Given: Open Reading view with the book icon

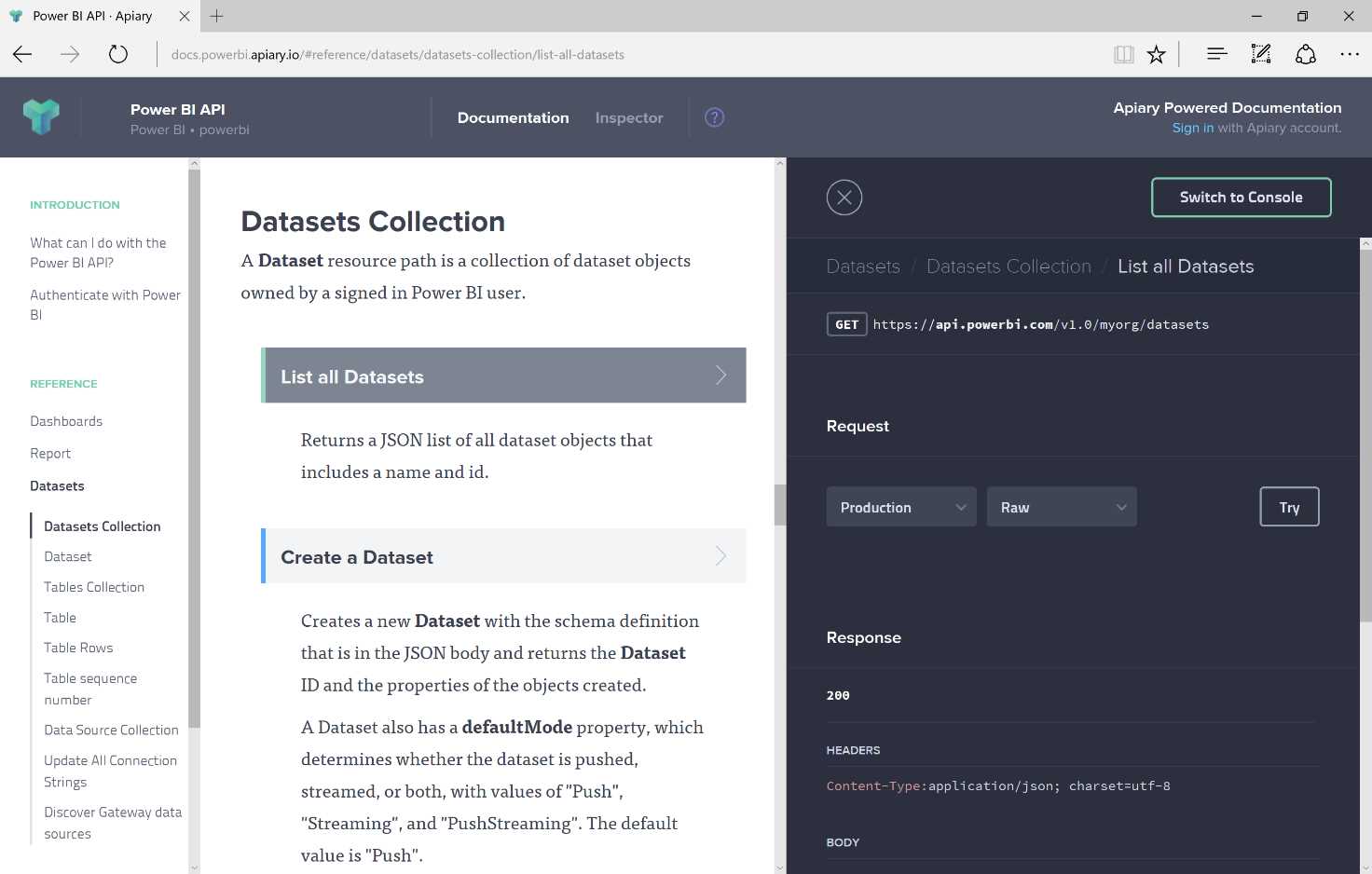Looking at the screenshot, I should 1124,54.
